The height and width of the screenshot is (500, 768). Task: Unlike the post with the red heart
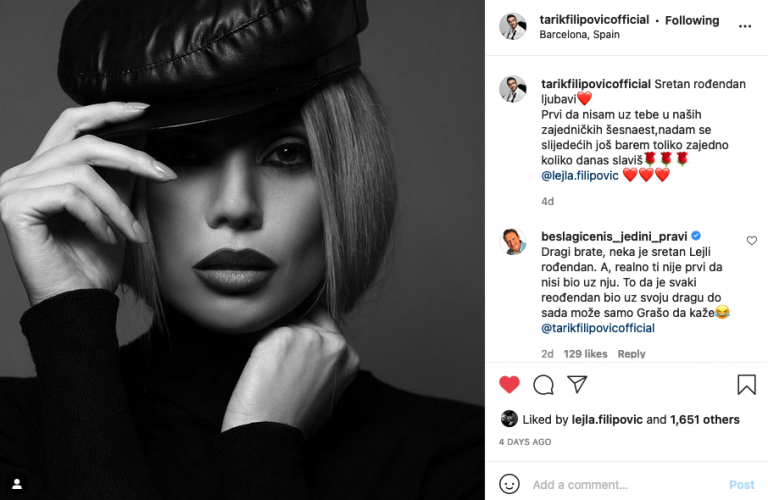(509, 384)
